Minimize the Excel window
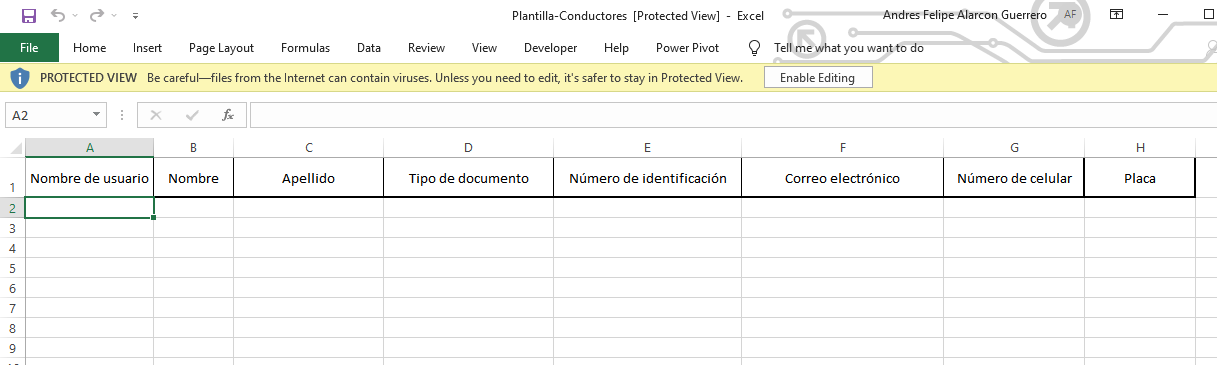This screenshot has height=365, width=1217. pyautogui.click(x=1162, y=15)
